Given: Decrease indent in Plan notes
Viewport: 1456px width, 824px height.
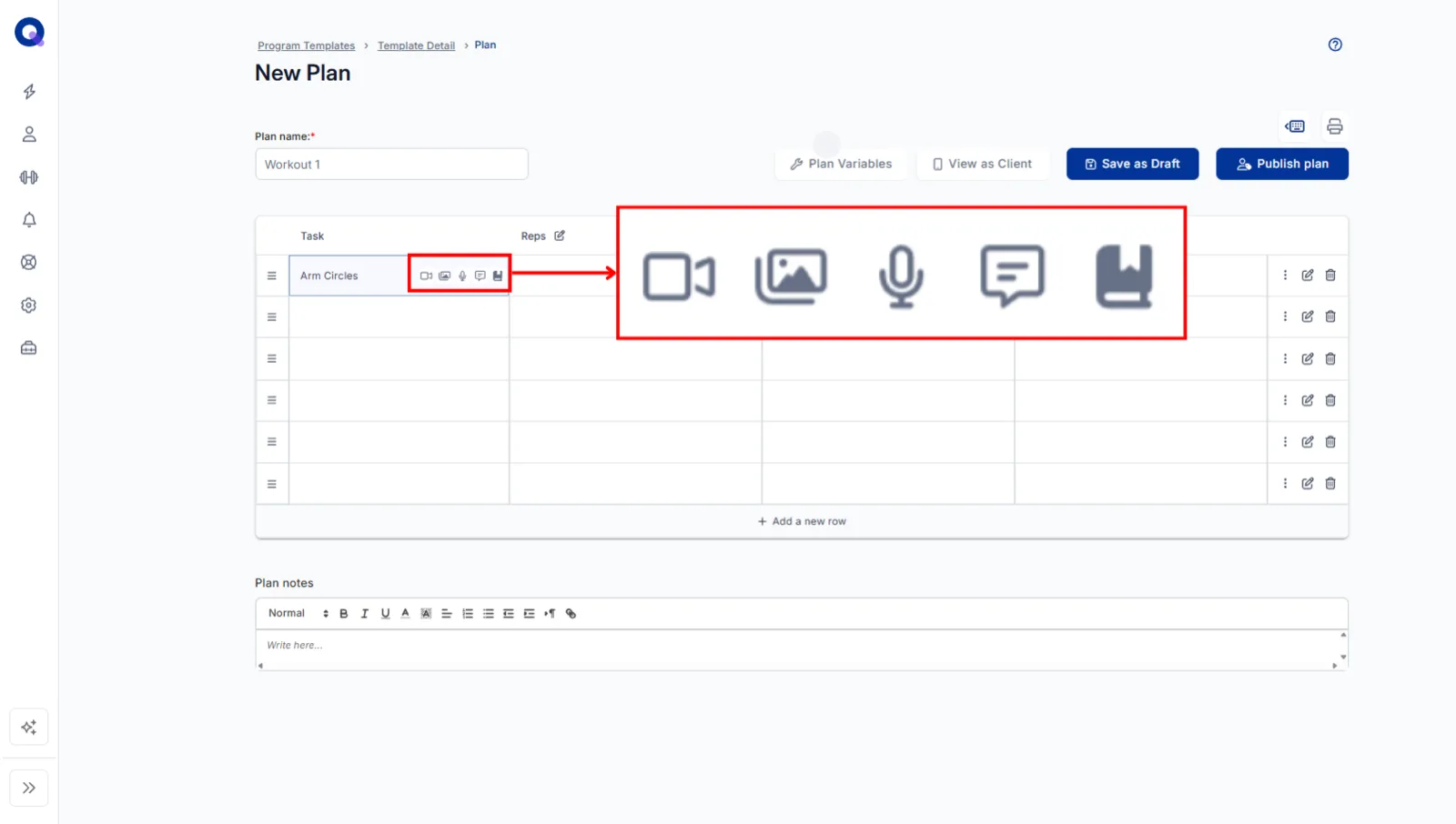Looking at the screenshot, I should tap(508, 614).
